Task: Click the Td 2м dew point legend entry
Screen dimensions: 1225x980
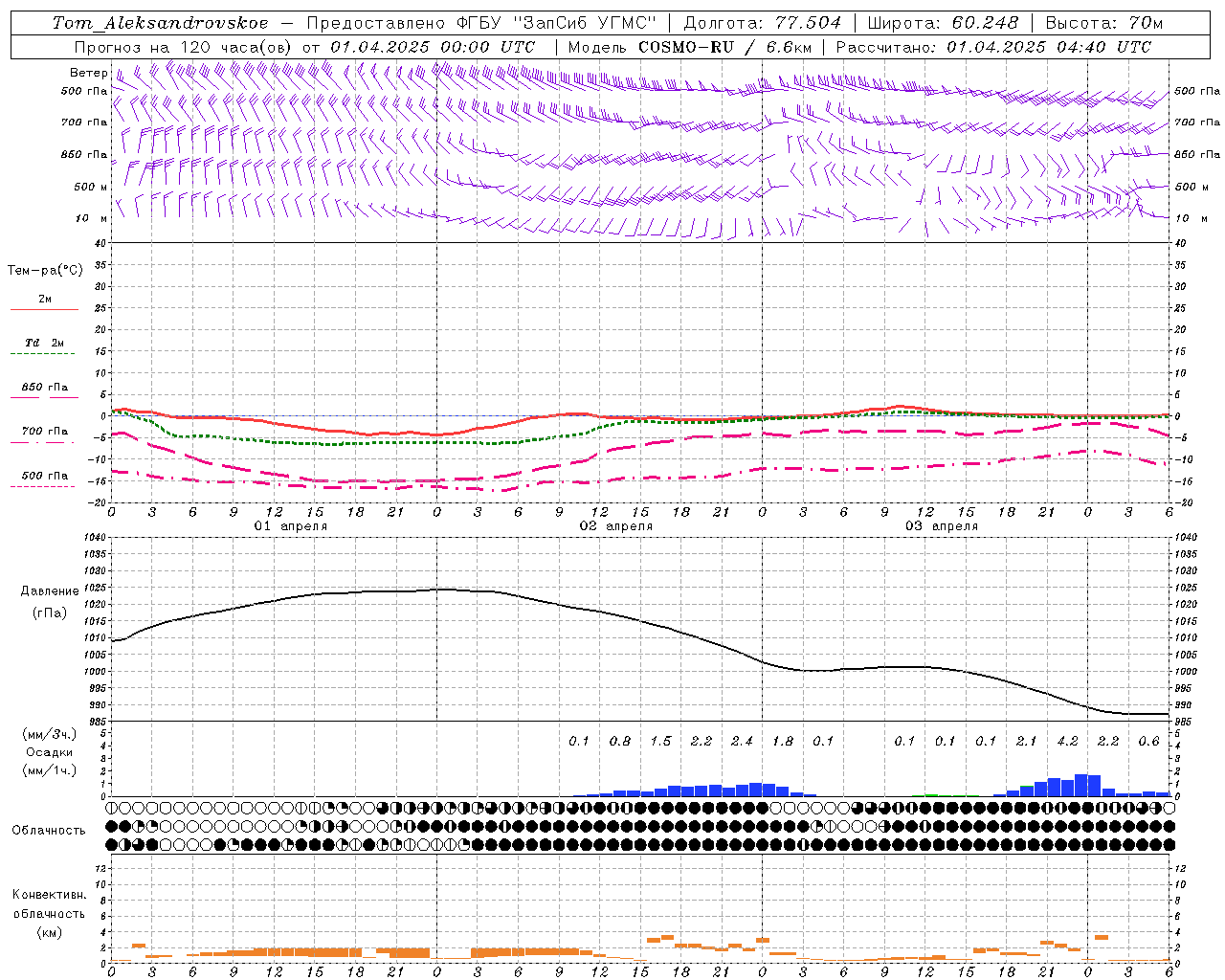Action: [45, 343]
